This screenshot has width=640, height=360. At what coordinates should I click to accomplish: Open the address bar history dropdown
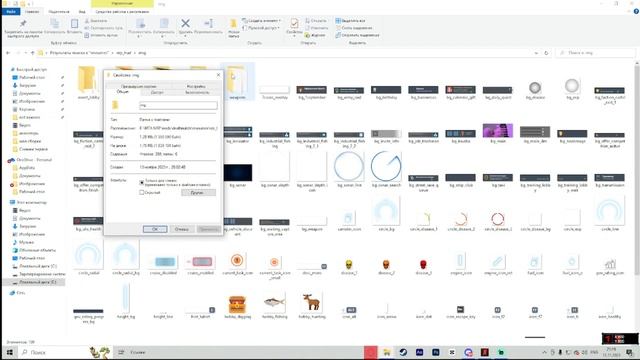pos(536,53)
